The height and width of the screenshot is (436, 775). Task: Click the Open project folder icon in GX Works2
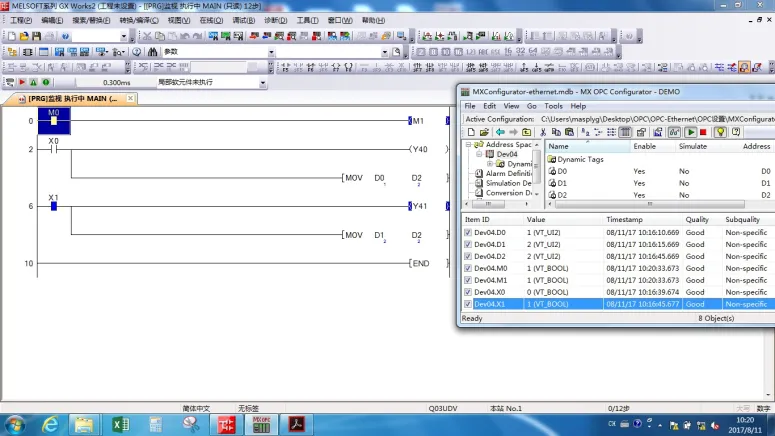24,36
